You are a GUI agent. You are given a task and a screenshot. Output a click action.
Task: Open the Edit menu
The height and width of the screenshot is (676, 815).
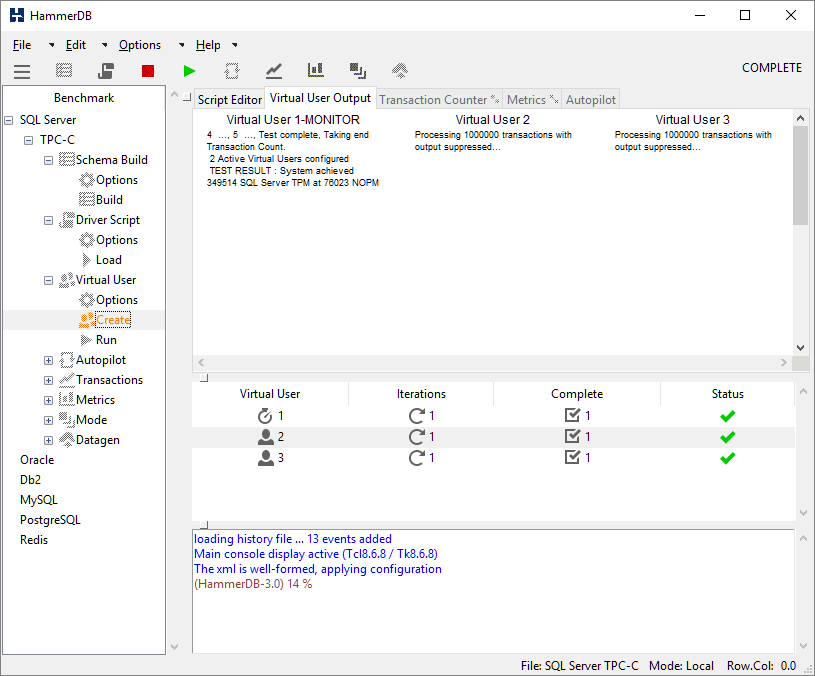coord(76,45)
